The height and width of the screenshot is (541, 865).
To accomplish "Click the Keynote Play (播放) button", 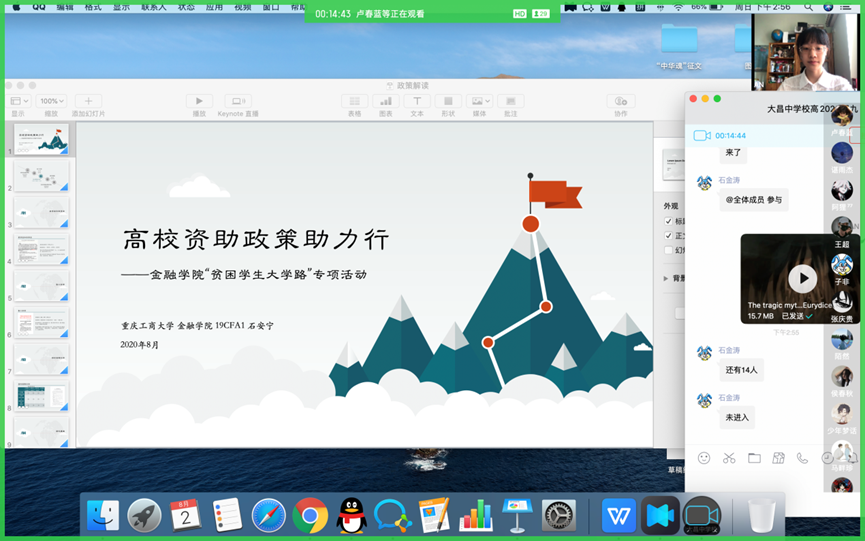I will click(199, 101).
